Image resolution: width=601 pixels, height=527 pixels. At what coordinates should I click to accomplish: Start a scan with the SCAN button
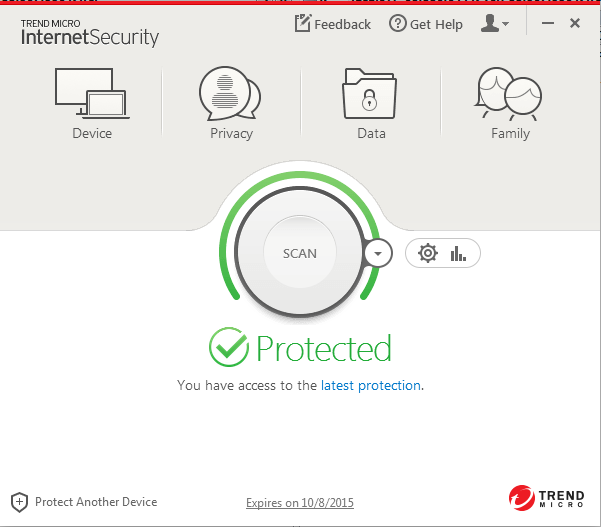click(300, 253)
